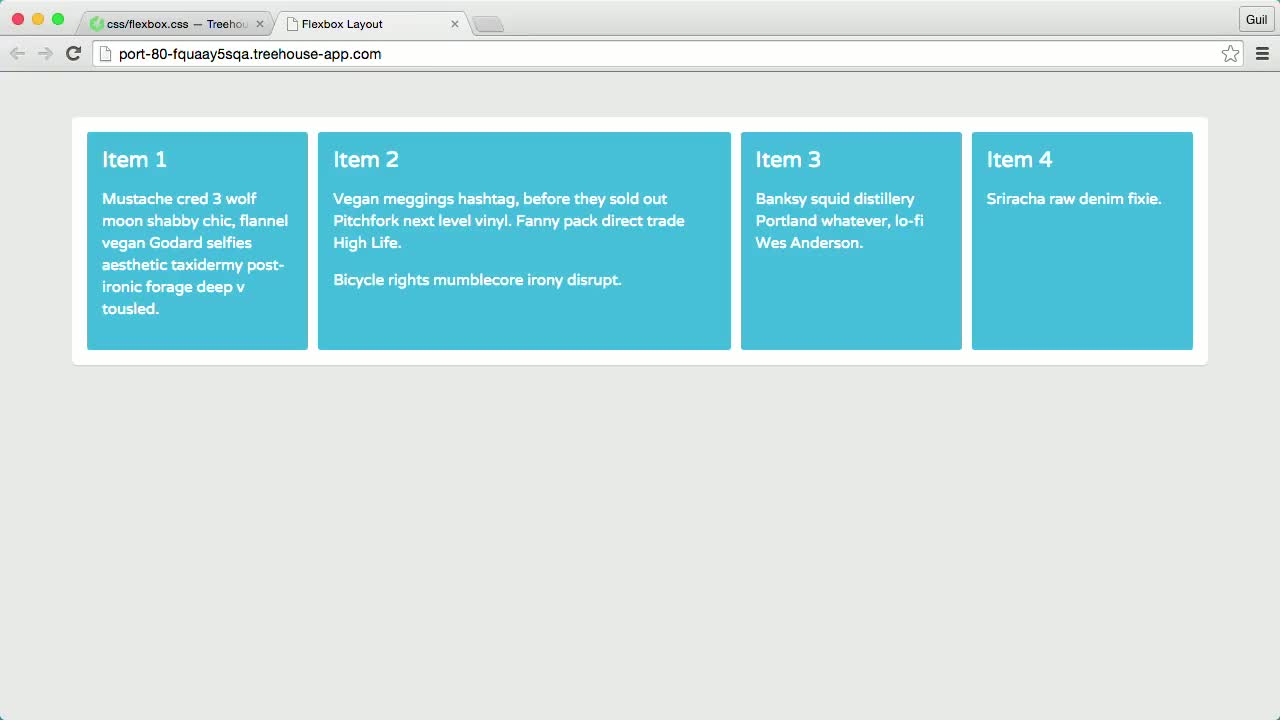The width and height of the screenshot is (1280, 720).
Task: Click 'Sriracha raw denim fixie.' text
Action: click(x=1074, y=199)
